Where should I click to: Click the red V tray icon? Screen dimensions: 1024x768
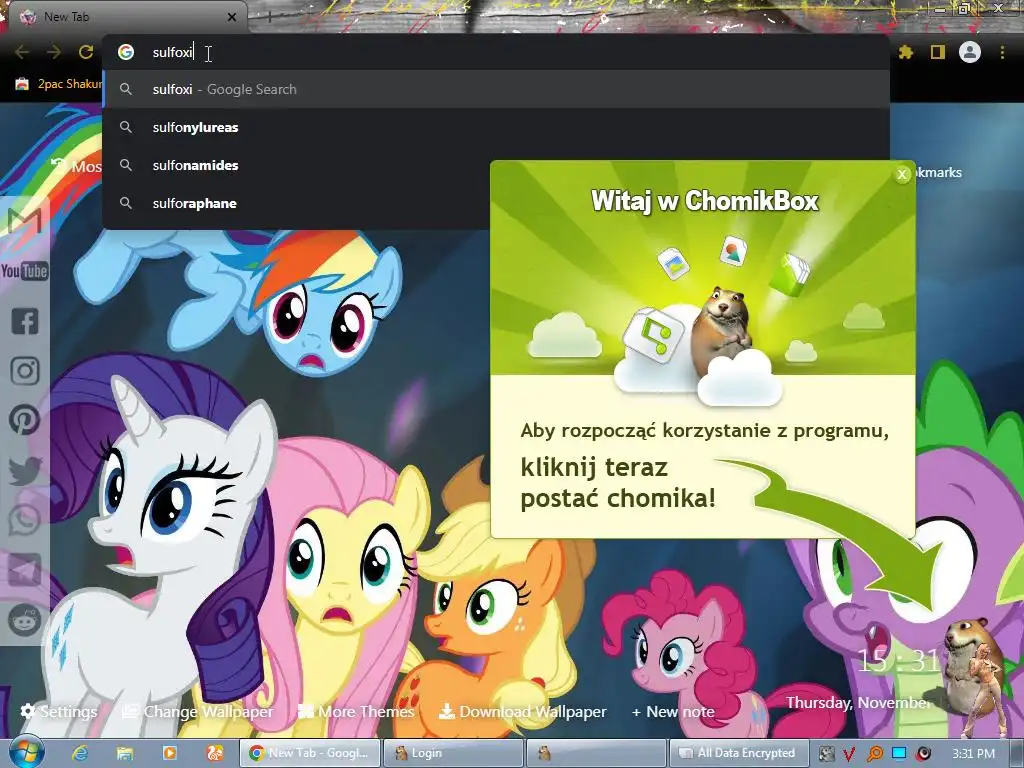pyautogui.click(x=849, y=754)
